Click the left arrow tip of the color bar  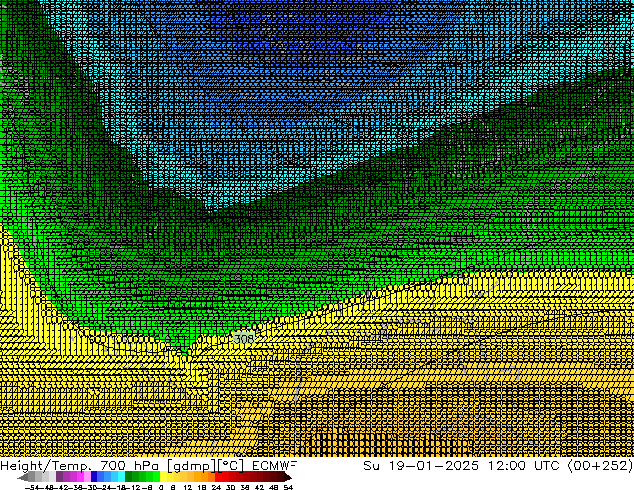tap(21, 477)
